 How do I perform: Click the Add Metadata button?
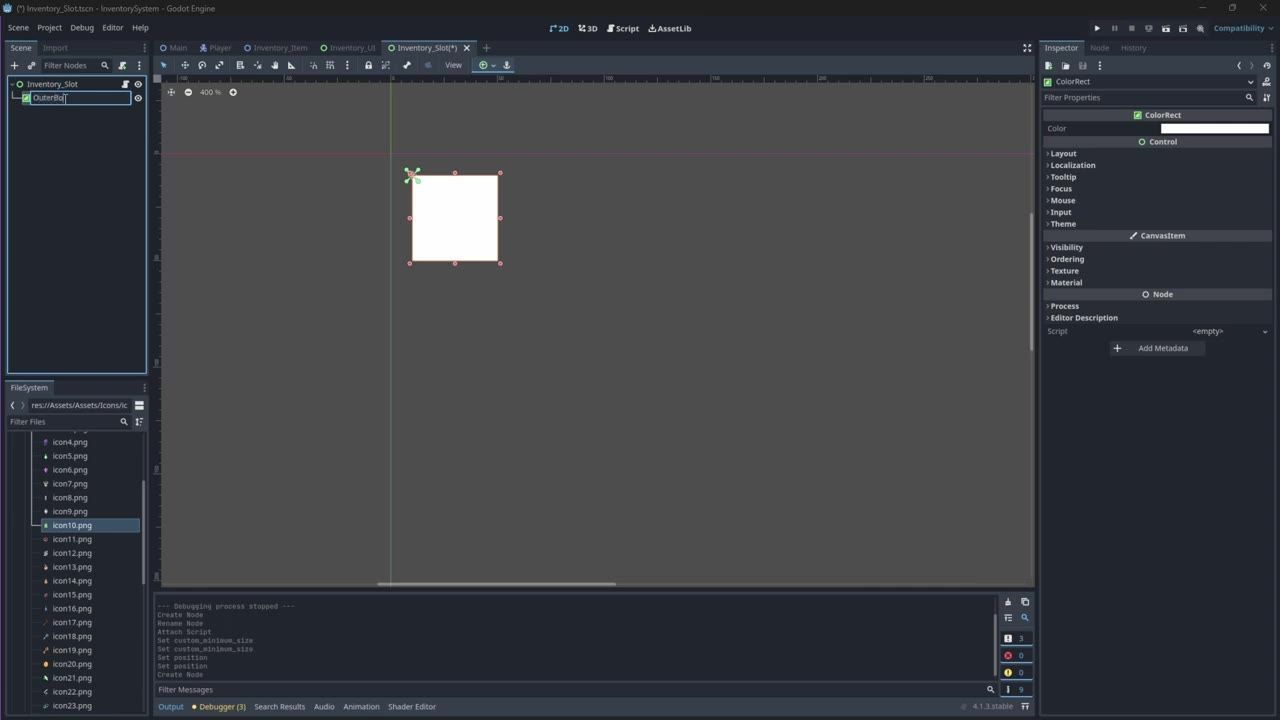[x=1157, y=348]
